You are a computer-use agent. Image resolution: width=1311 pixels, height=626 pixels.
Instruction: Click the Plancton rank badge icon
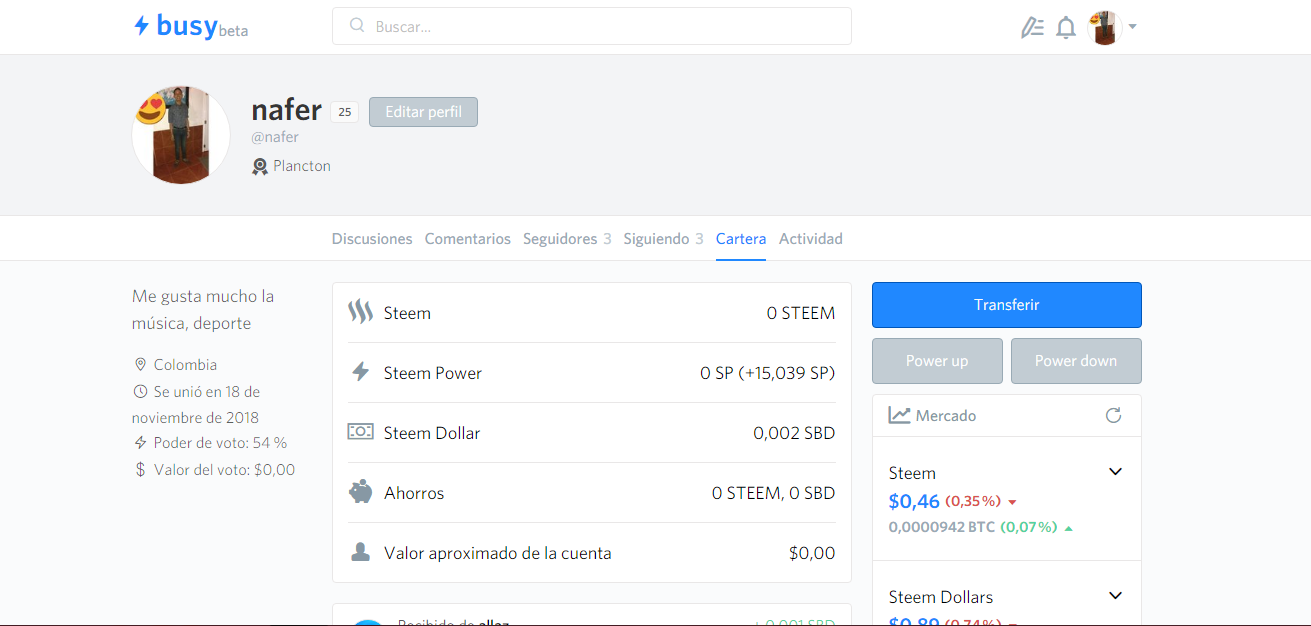[x=260, y=166]
